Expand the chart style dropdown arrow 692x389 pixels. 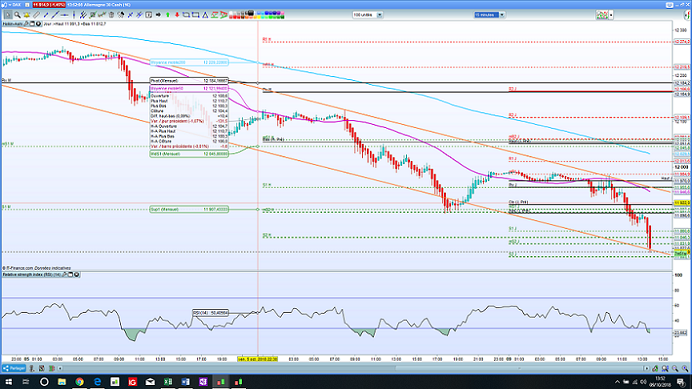pyautogui.click(x=611, y=15)
